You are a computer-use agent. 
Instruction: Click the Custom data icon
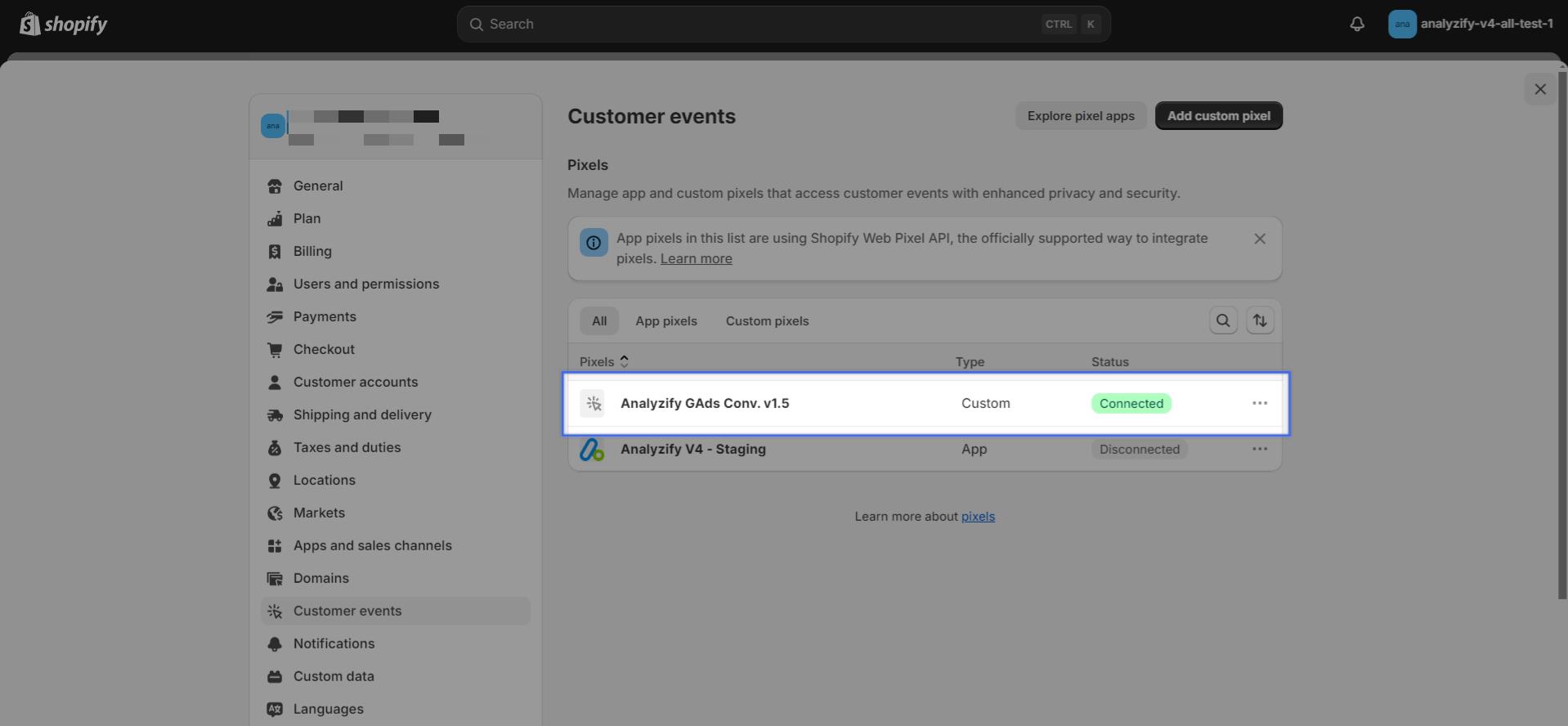click(x=275, y=676)
